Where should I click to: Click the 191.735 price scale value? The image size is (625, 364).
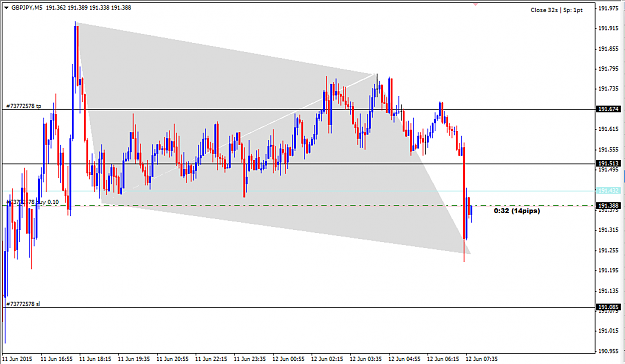[x=608, y=89]
